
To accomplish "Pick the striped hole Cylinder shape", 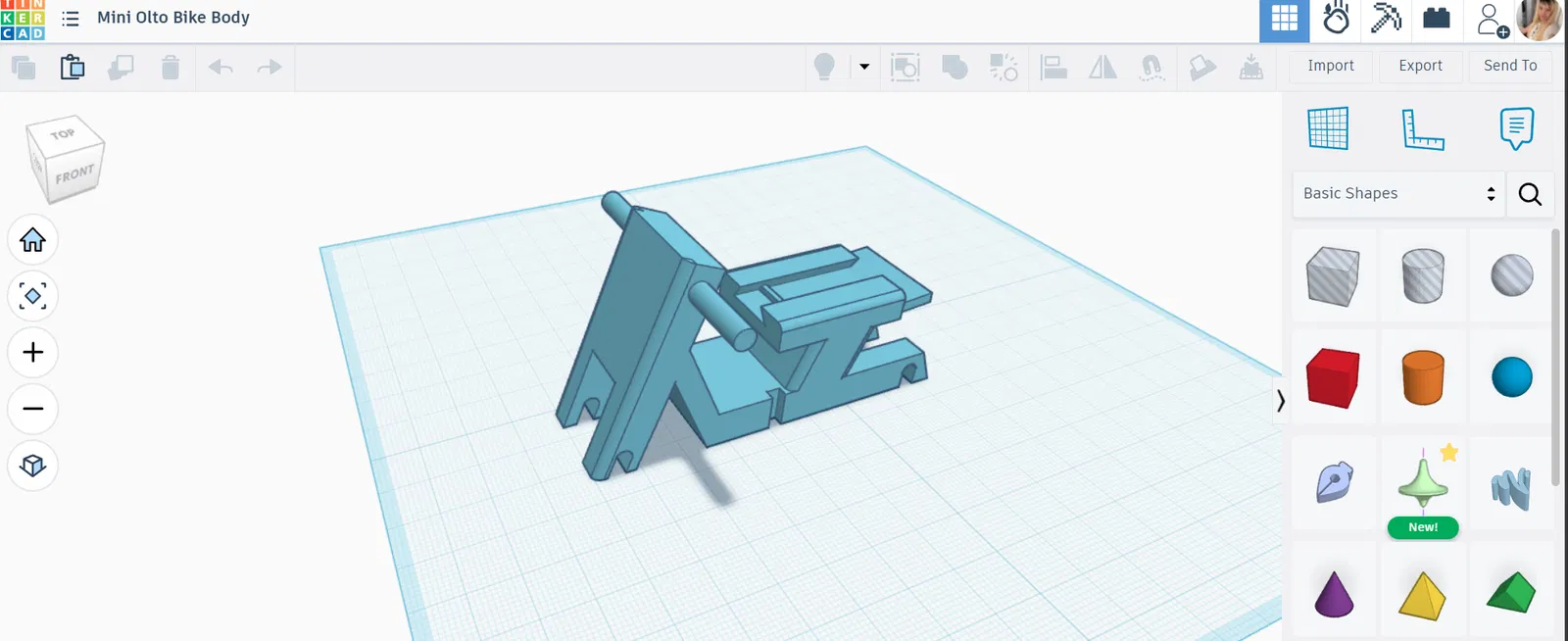I will pos(1423,275).
